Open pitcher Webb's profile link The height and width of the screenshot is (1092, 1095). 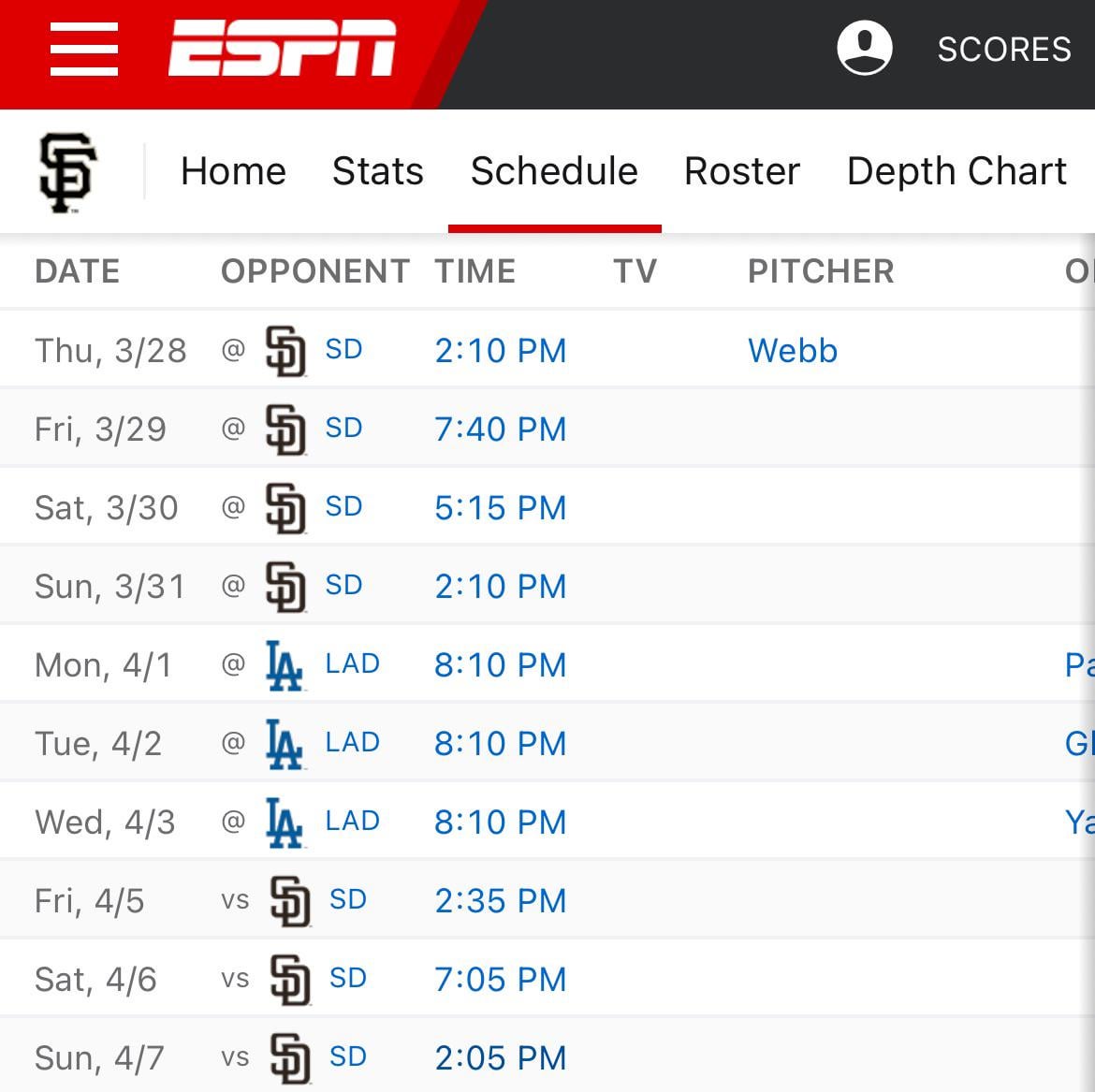coord(793,351)
